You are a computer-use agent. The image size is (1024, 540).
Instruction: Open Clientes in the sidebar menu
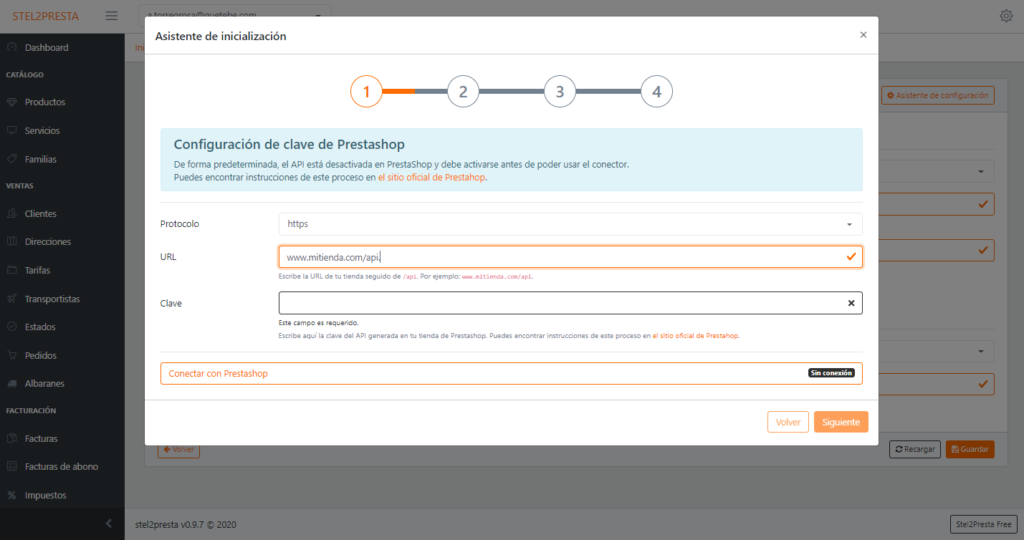[x=41, y=214]
